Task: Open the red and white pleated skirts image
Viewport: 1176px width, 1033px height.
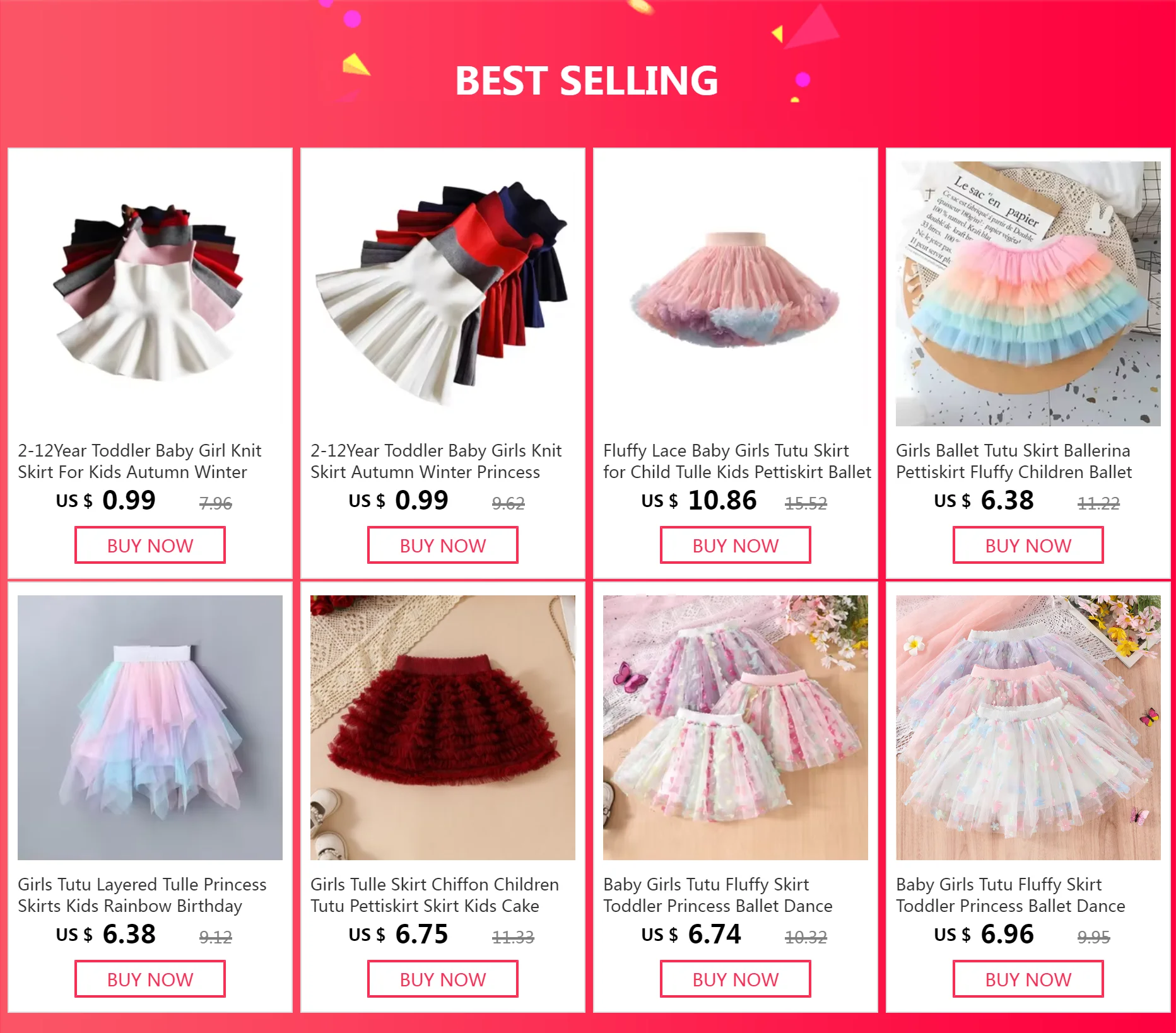Action: click(443, 294)
